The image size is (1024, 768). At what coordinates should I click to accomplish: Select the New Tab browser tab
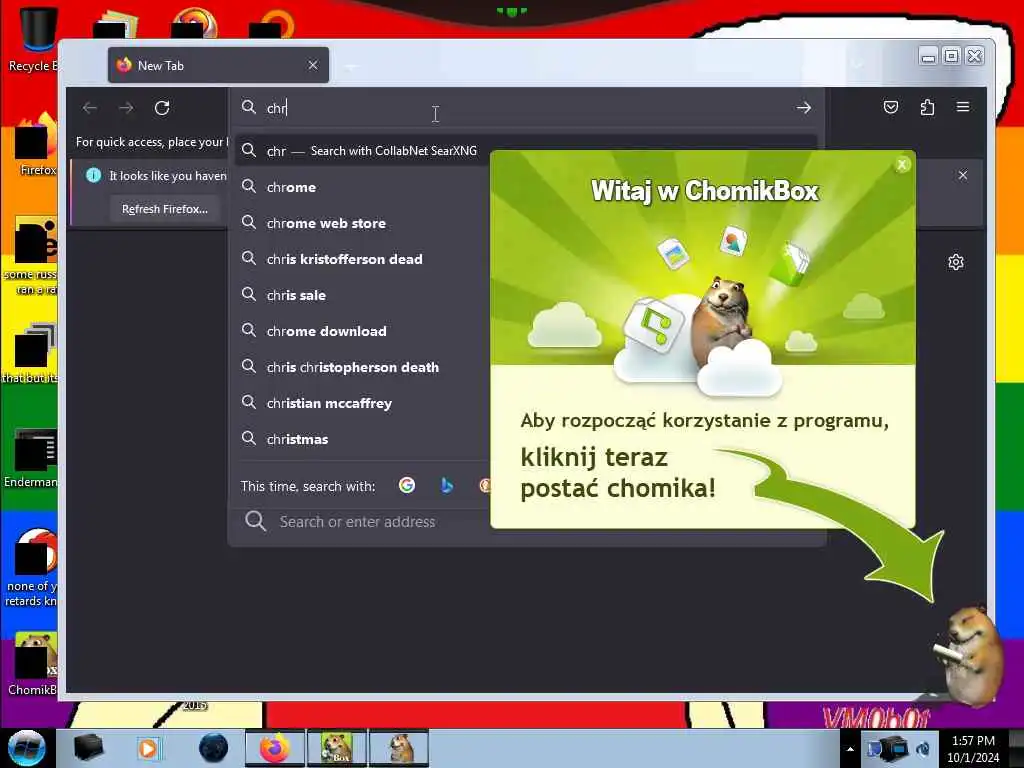tap(218, 65)
